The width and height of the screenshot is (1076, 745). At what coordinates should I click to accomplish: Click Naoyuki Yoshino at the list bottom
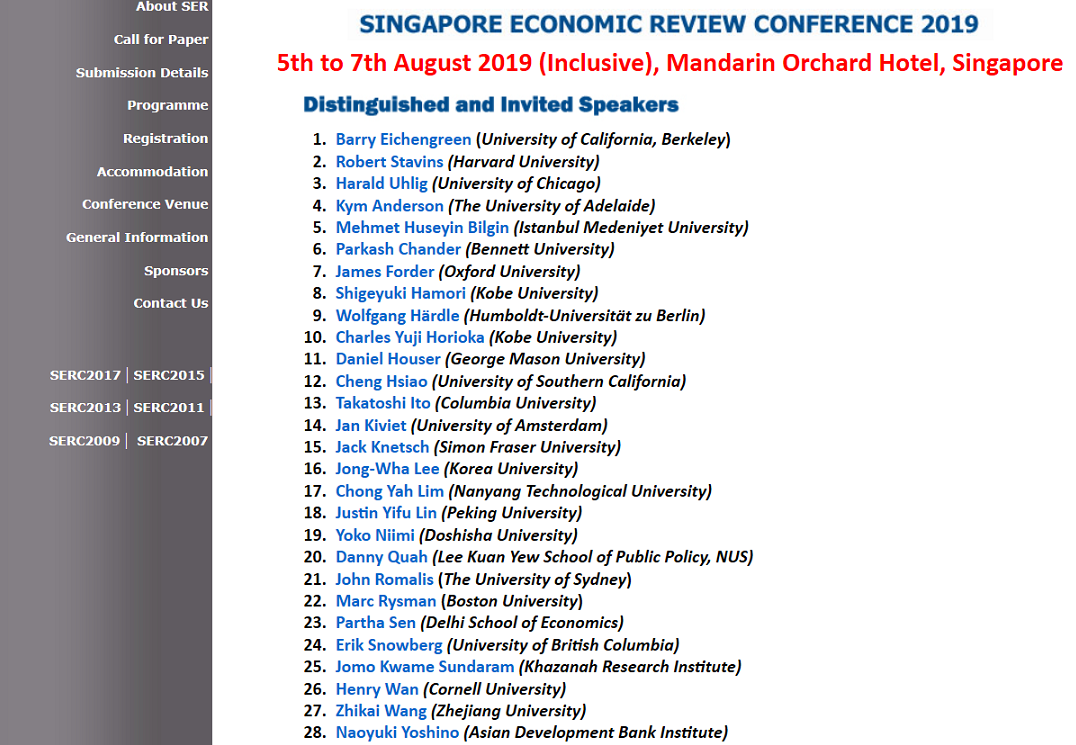tap(396, 732)
